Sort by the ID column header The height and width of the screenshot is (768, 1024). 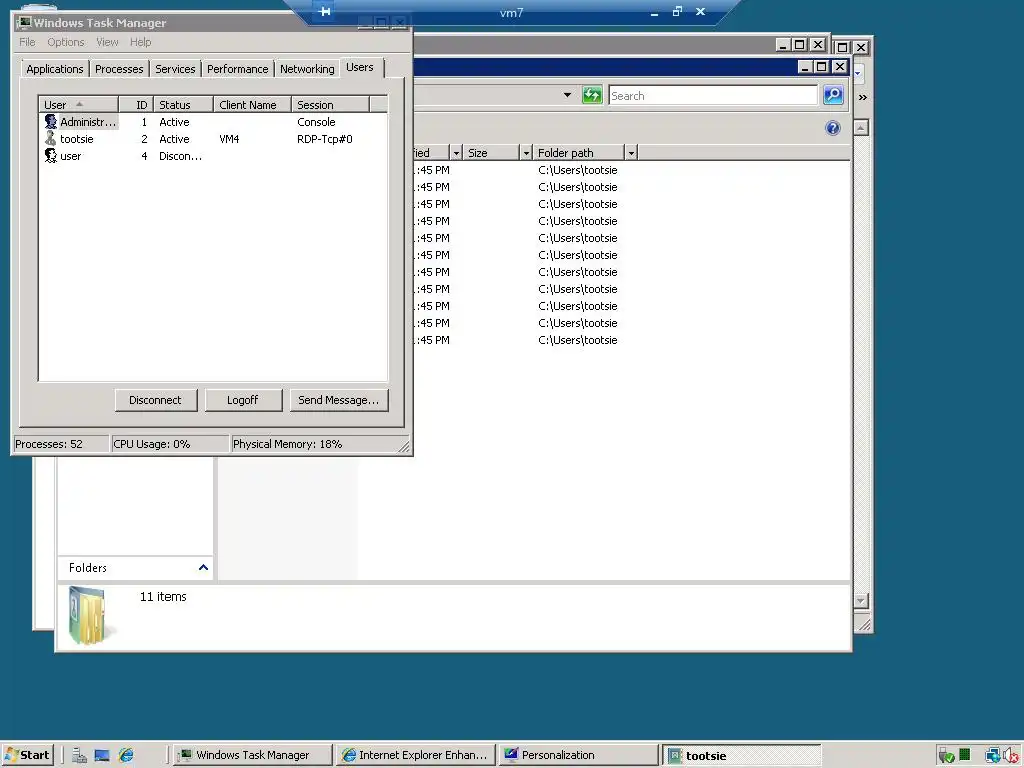[x=136, y=104]
